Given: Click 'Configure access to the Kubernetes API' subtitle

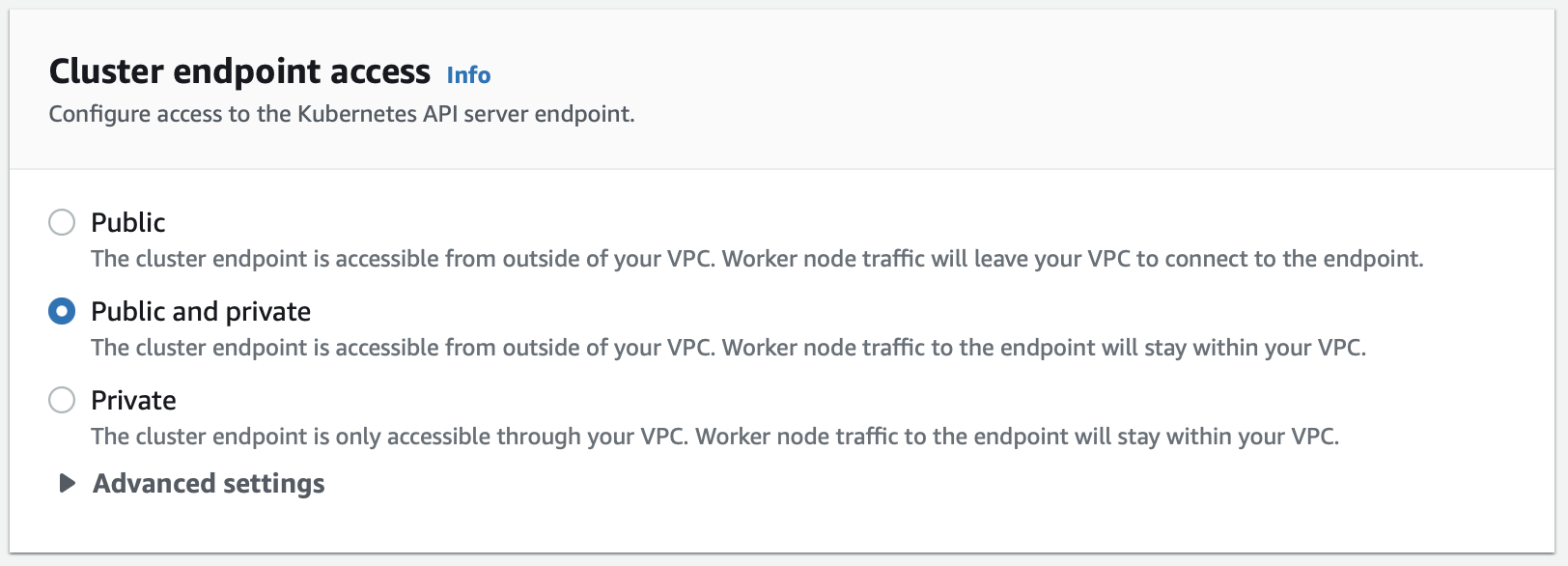Looking at the screenshot, I should tap(342, 114).
